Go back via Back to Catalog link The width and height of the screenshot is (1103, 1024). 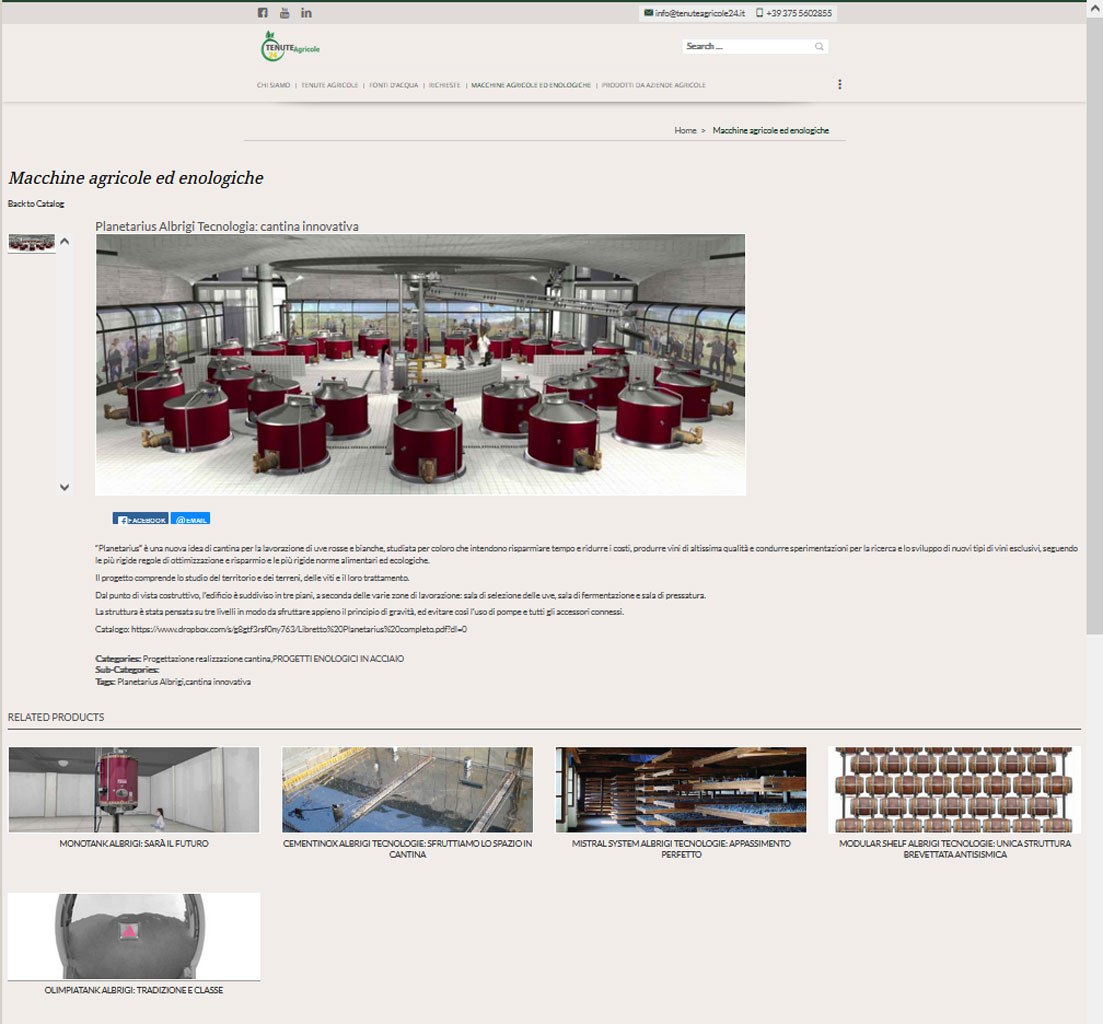(36, 204)
